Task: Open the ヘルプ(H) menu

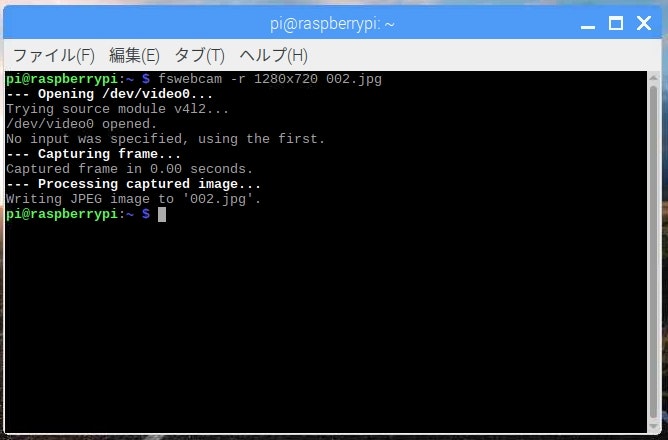Action: 274,55
